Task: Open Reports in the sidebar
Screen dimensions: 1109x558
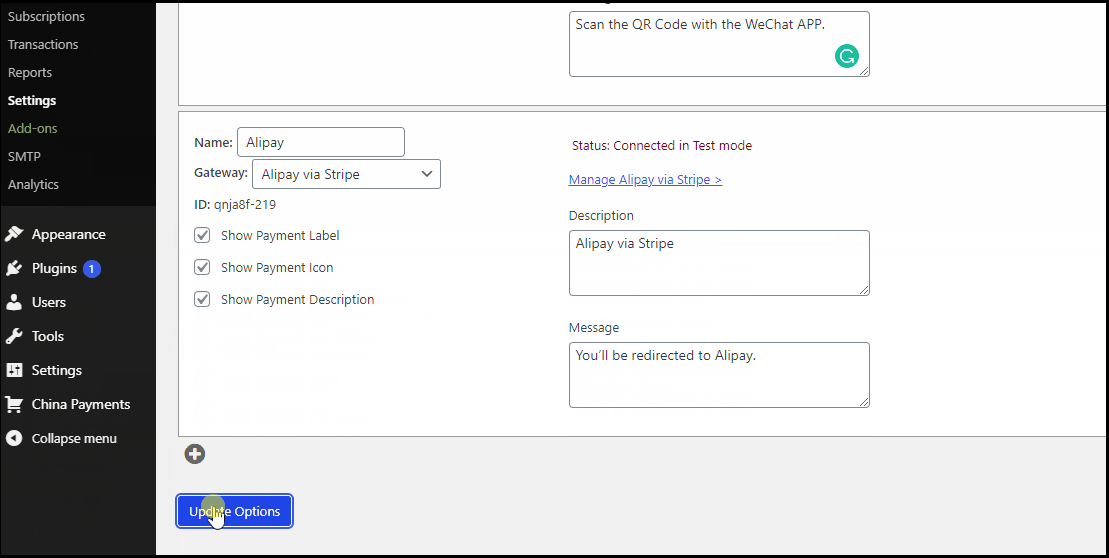Action: [x=30, y=73]
